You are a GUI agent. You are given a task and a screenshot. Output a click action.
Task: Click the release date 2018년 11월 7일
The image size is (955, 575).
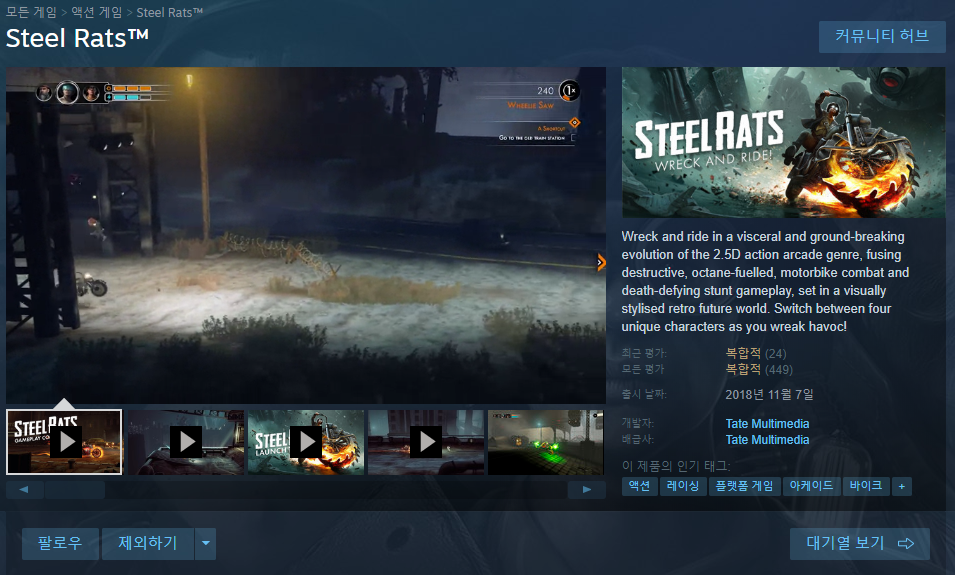tap(769, 395)
